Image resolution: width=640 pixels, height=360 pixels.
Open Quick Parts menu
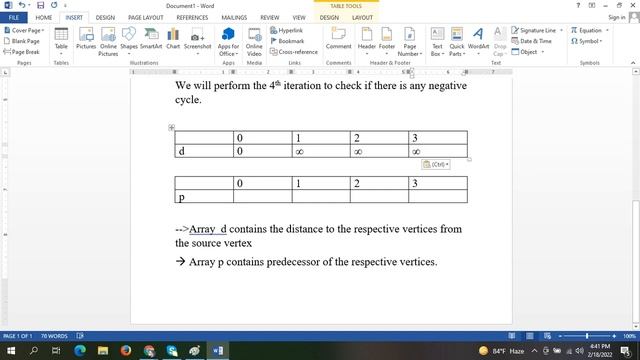coord(457,42)
